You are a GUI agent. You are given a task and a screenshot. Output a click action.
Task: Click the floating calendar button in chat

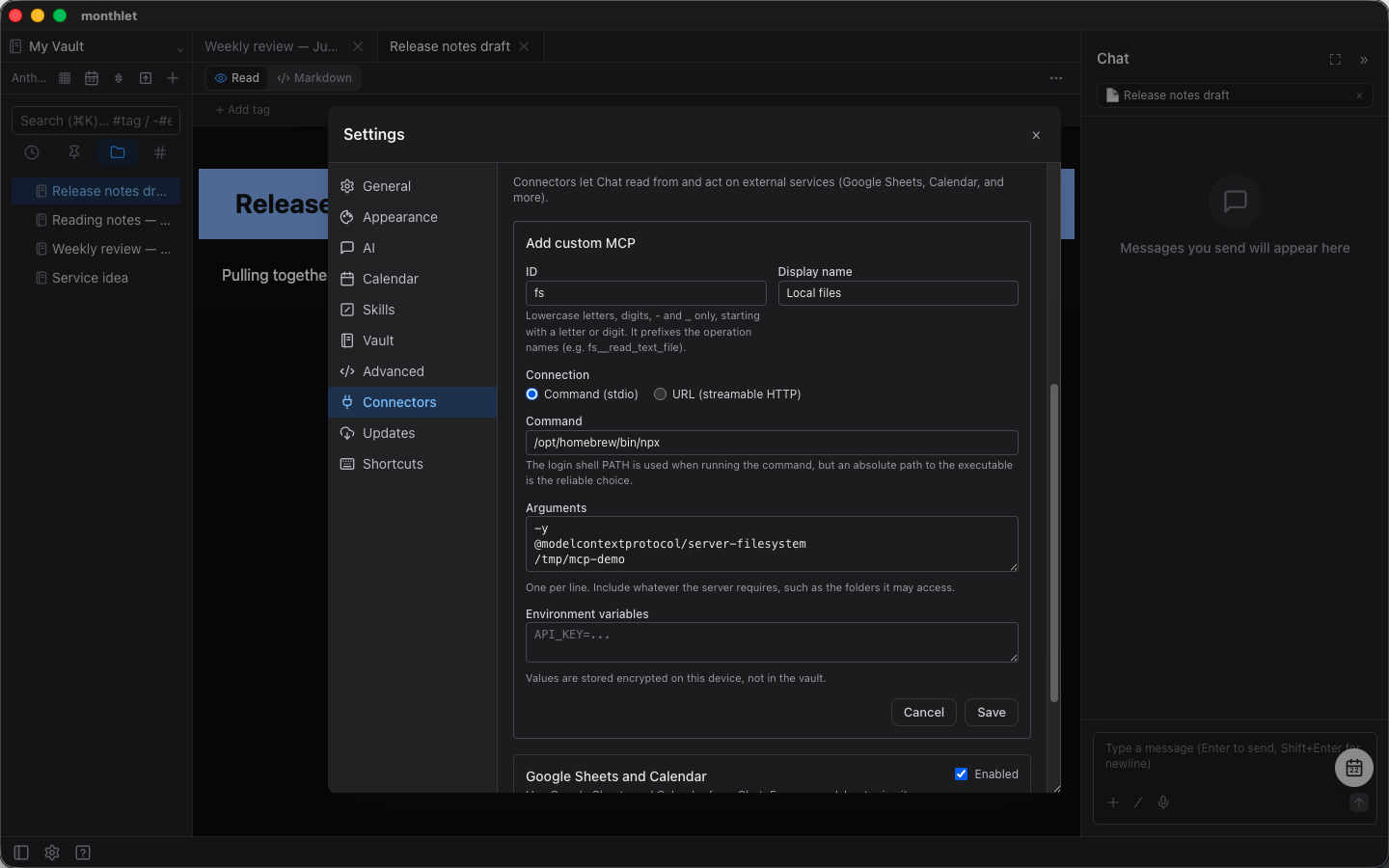(1354, 768)
